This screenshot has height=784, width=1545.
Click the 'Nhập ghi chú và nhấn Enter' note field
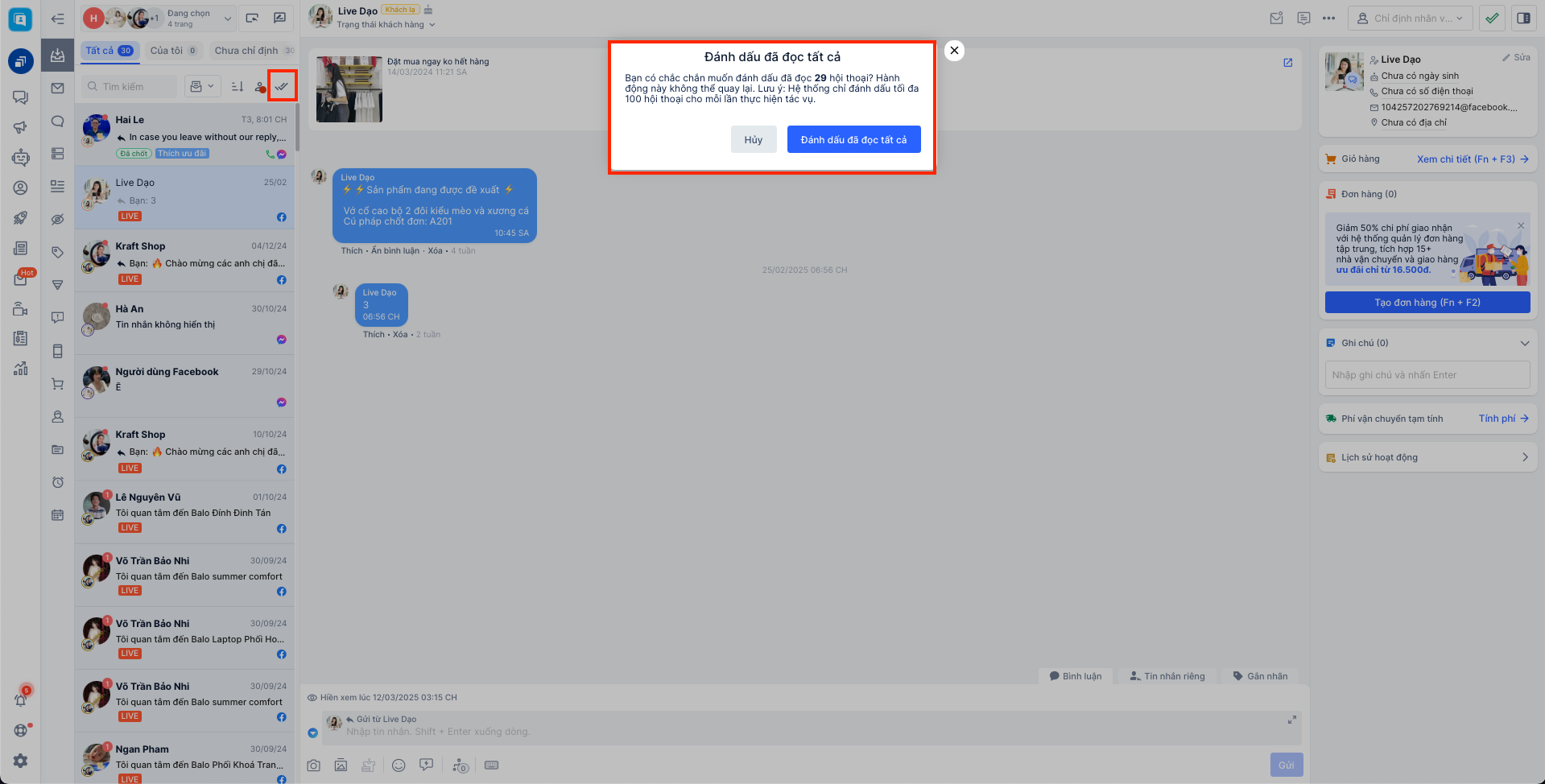[x=1427, y=375]
